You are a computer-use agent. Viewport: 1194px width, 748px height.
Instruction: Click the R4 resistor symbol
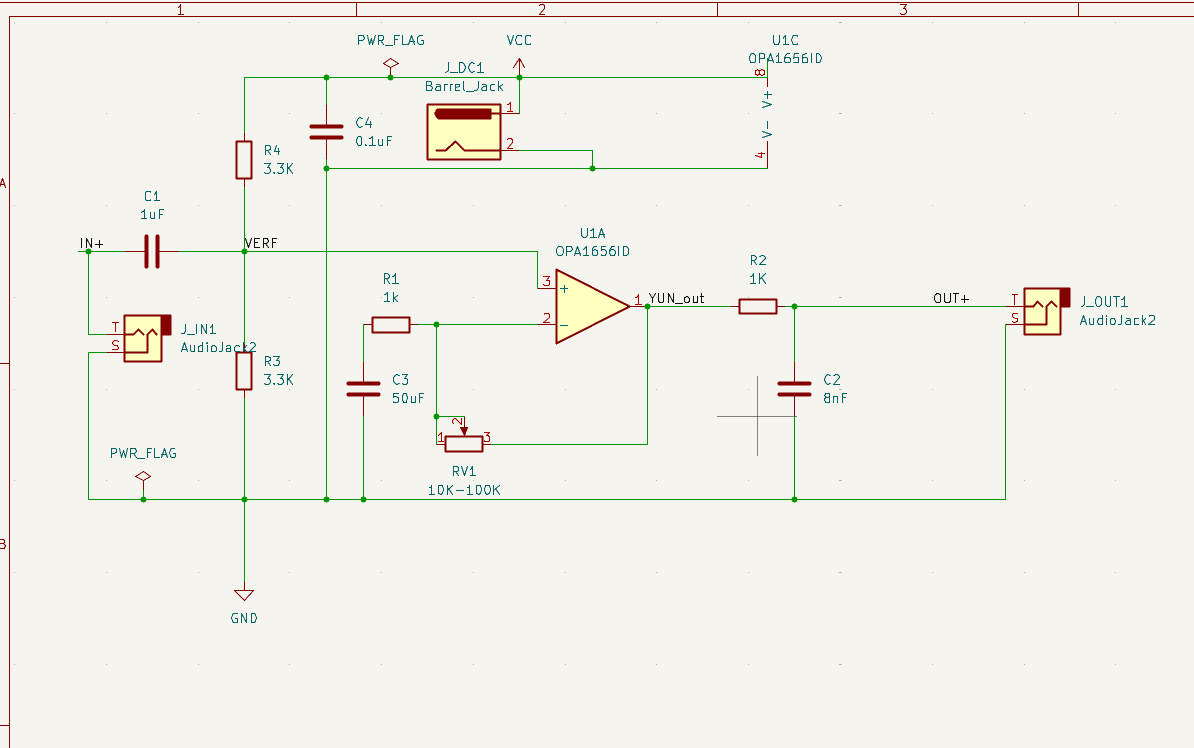click(x=244, y=160)
